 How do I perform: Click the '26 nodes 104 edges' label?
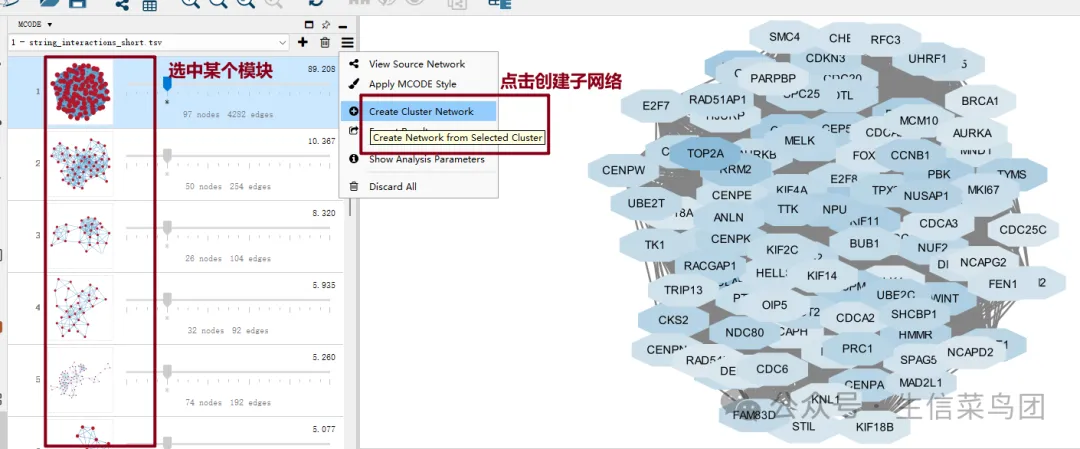click(x=228, y=259)
